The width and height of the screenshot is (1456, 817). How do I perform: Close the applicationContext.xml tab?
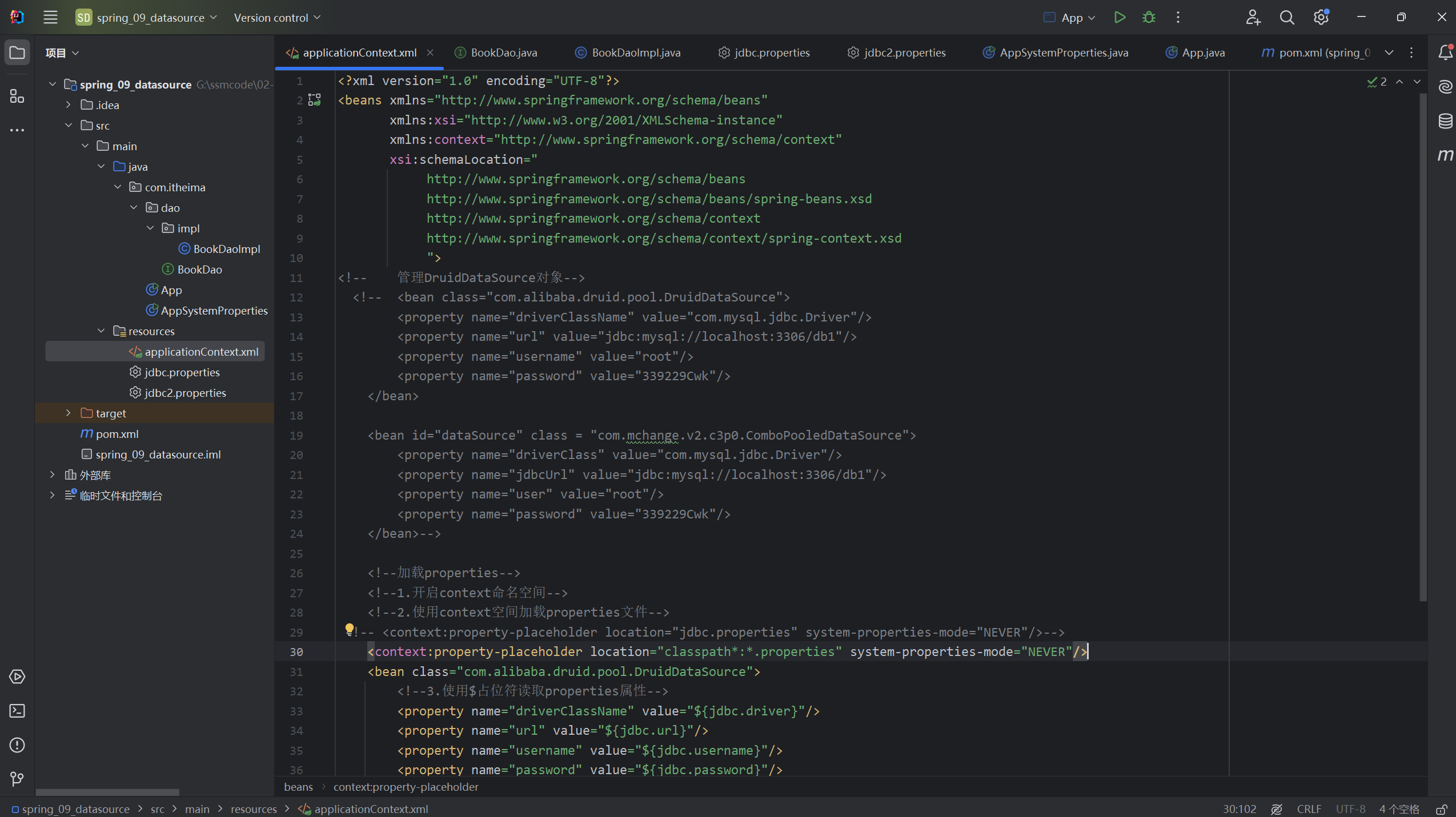[x=430, y=53]
